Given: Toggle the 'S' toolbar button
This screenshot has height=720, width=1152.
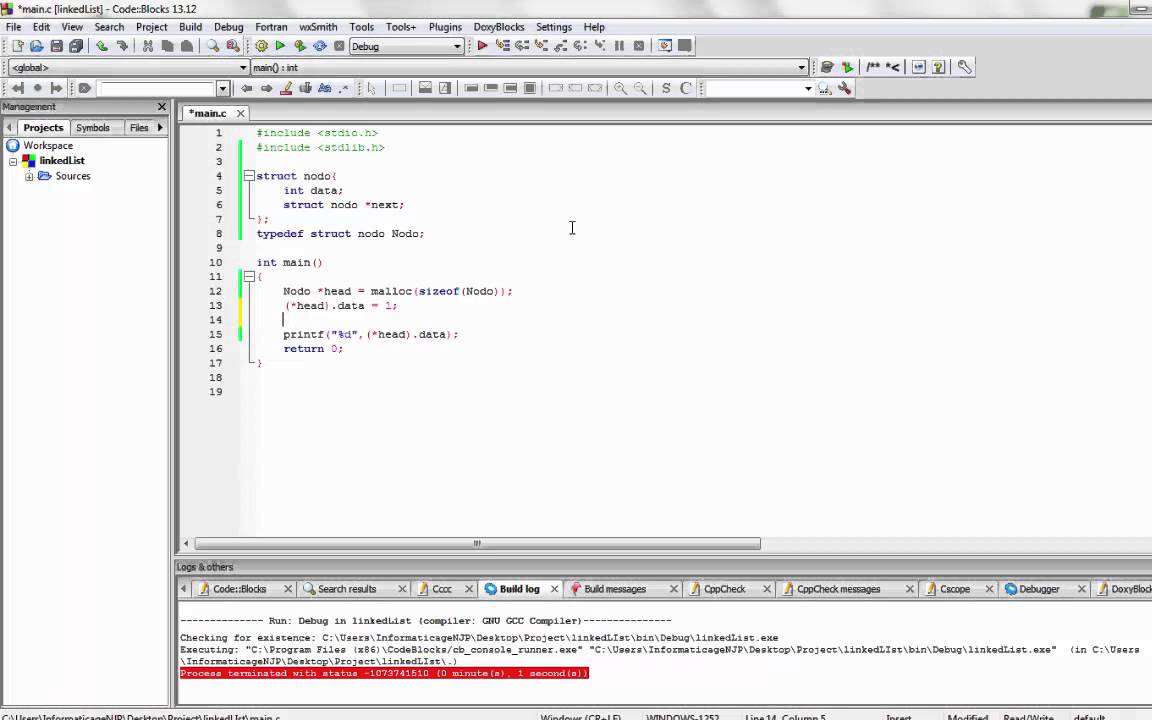Looking at the screenshot, I should pyautogui.click(x=666, y=88).
